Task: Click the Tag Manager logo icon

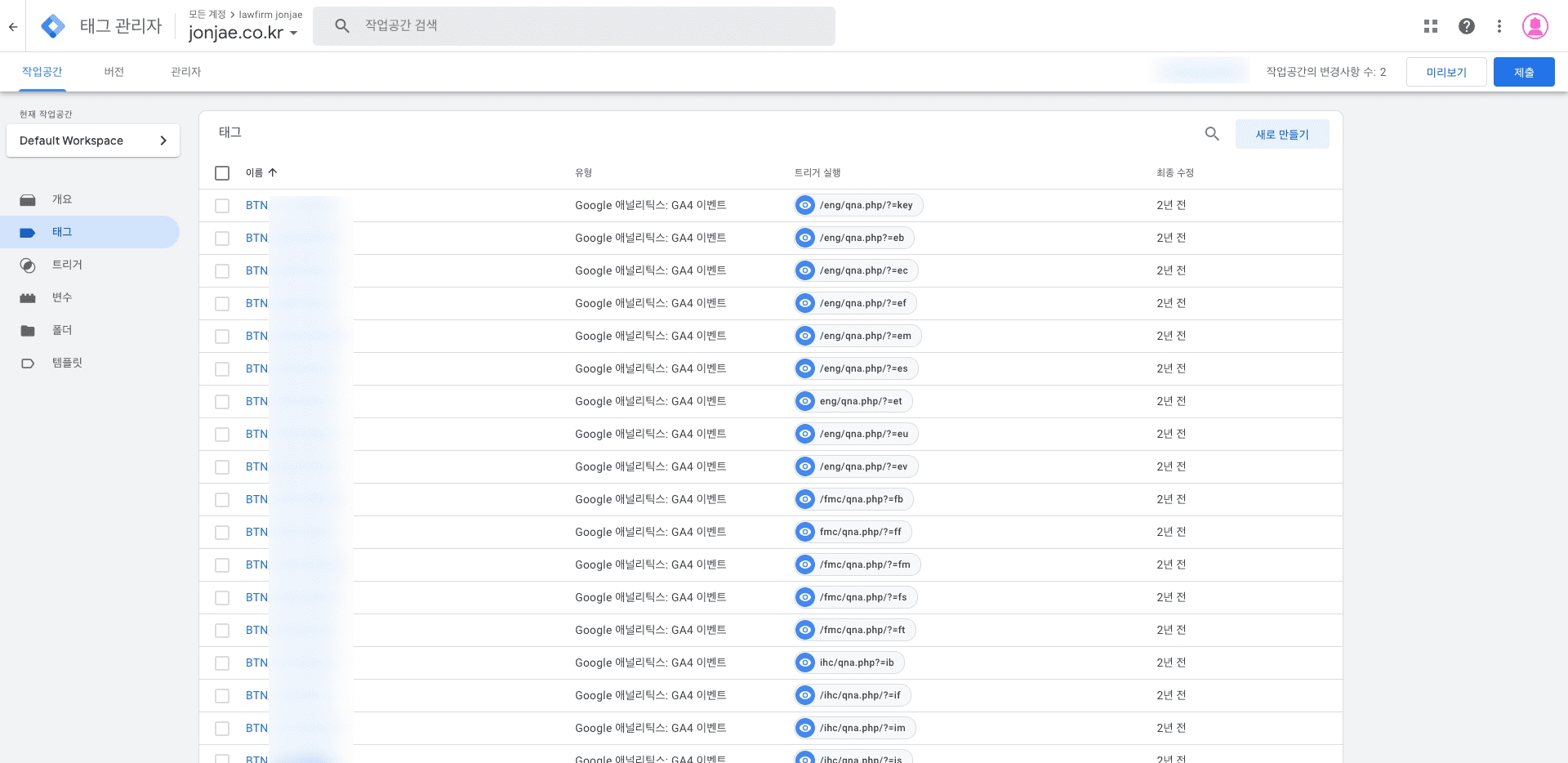Action: tap(53, 26)
